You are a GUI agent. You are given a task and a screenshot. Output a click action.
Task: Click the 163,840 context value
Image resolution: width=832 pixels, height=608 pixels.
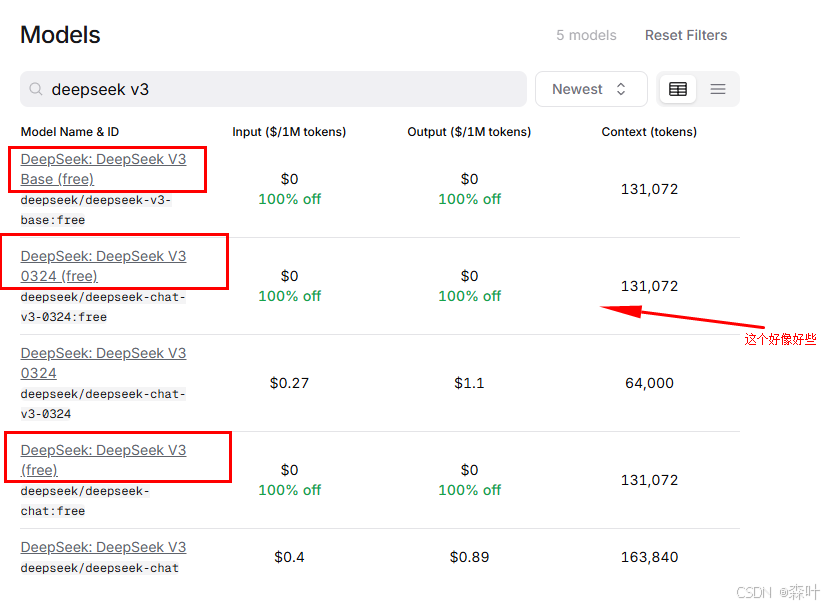649,557
